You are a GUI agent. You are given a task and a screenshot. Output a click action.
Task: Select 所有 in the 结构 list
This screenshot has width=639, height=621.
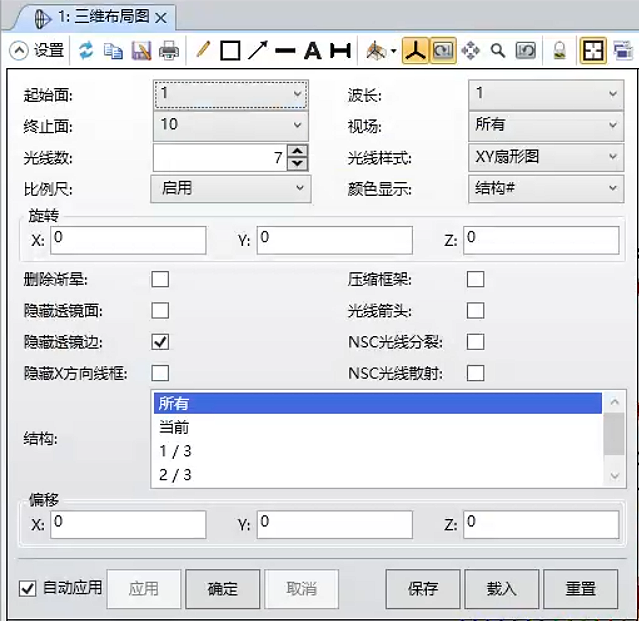(378, 403)
